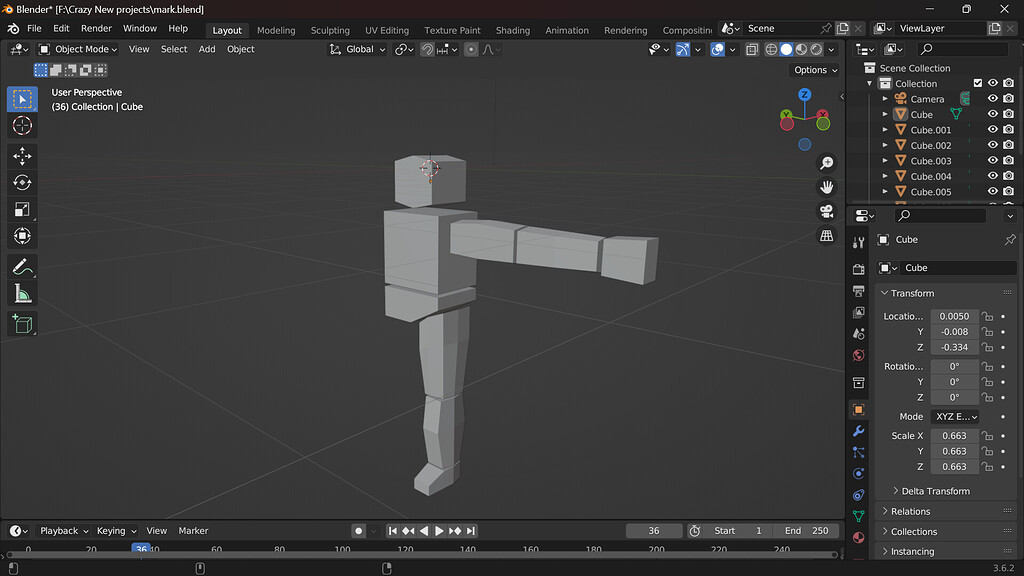Open the Playback dropdown
The image size is (1024, 576).
63,531
